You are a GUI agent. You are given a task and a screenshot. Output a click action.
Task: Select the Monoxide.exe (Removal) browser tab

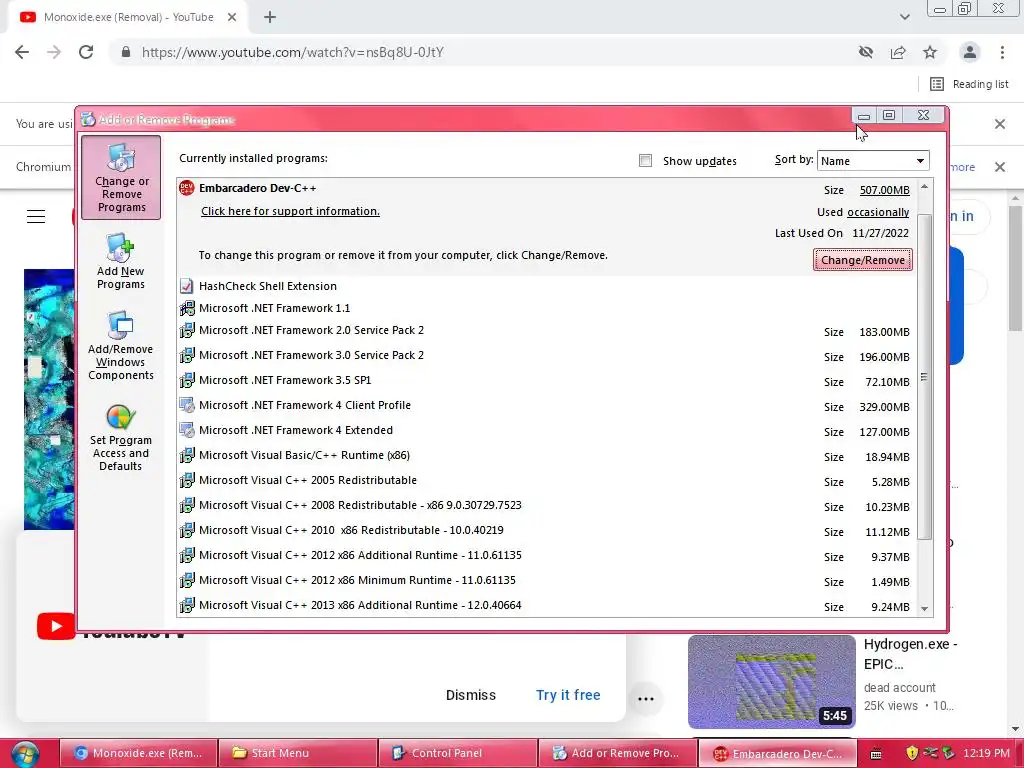pyautogui.click(x=128, y=18)
